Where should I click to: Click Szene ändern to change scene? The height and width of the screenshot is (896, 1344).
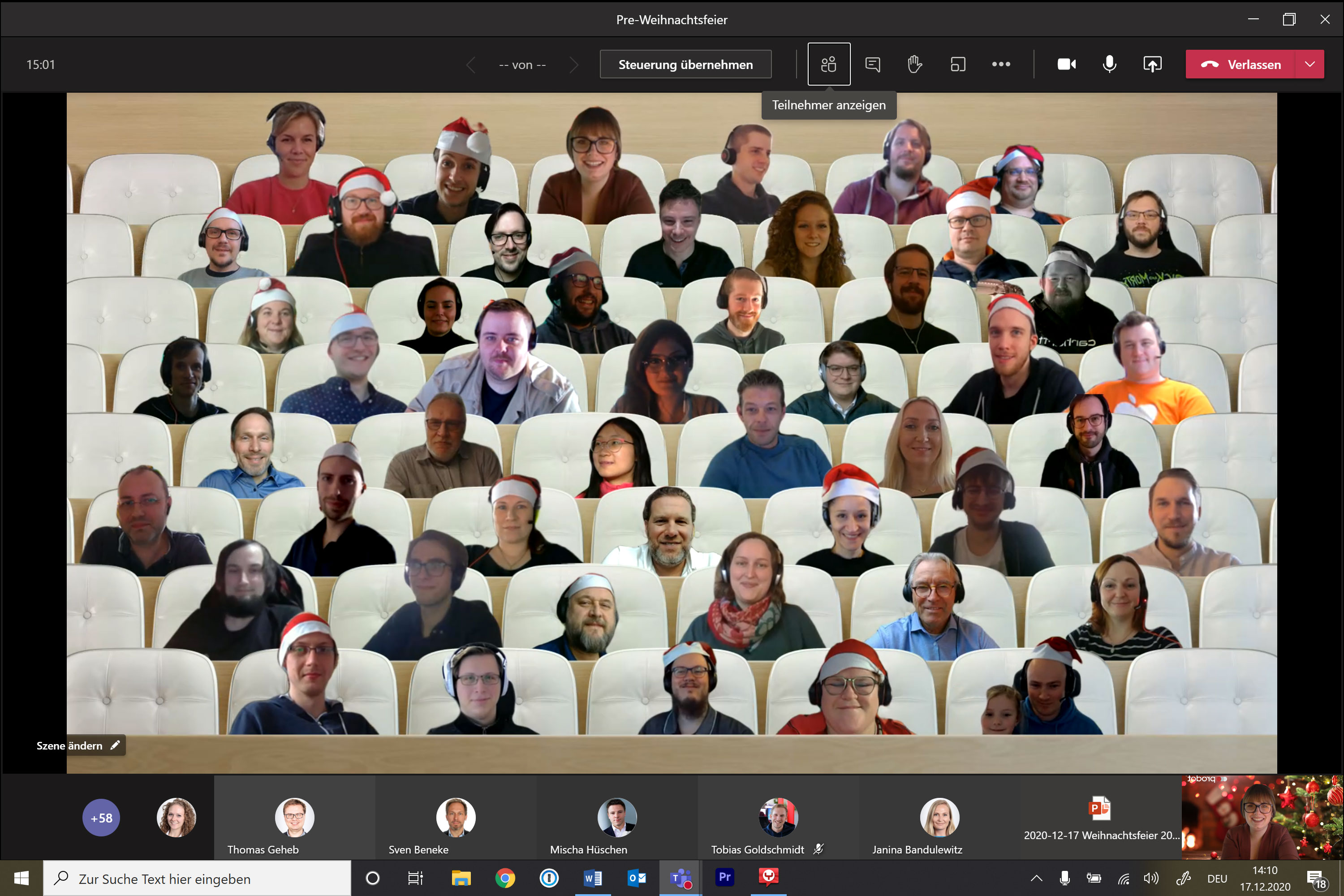point(78,745)
